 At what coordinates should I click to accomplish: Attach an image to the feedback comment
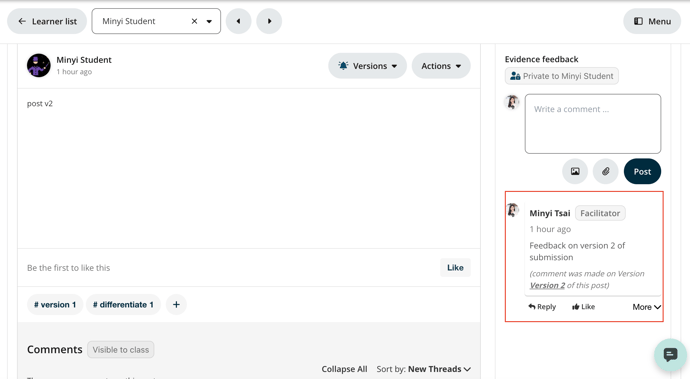pyautogui.click(x=575, y=171)
